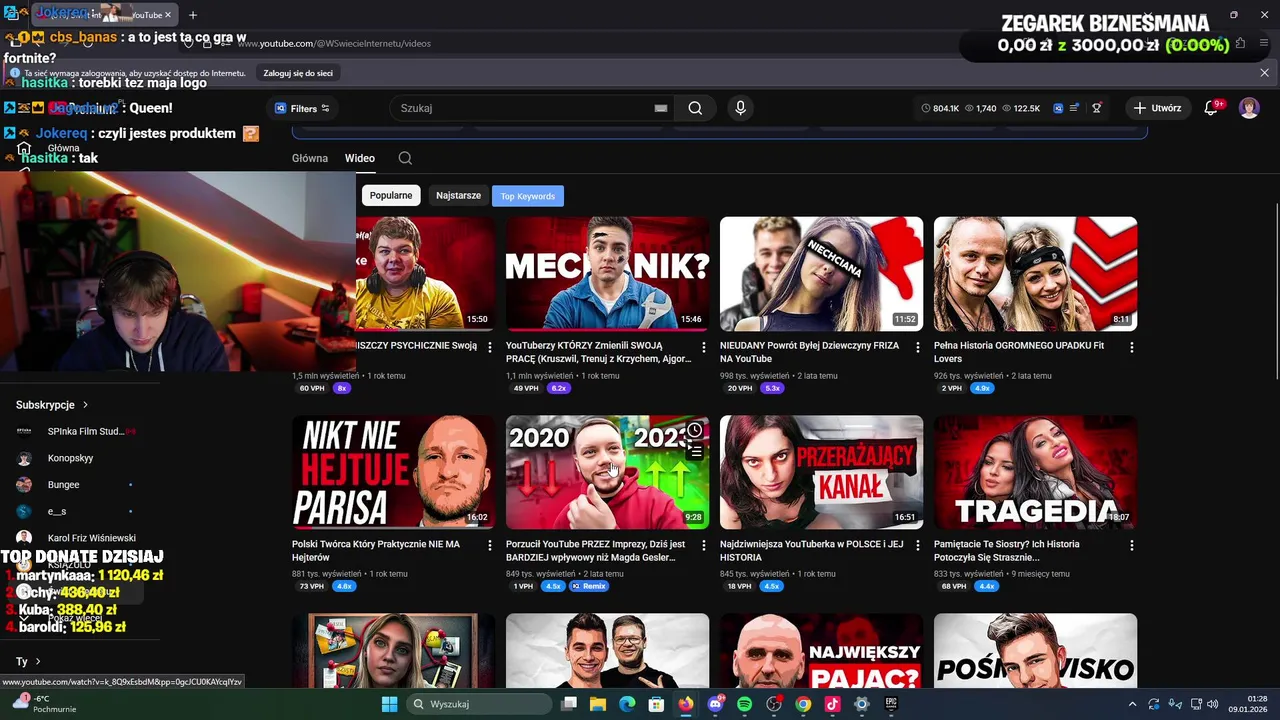
Task: Click the Top Keywords button
Action: (528, 196)
